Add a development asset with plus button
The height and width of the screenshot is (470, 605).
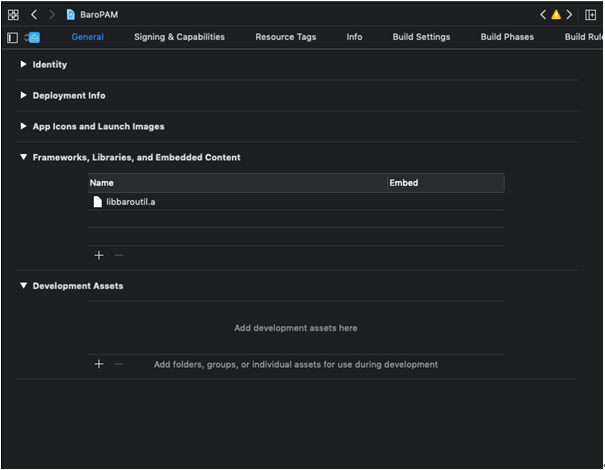[x=99, y=364]
